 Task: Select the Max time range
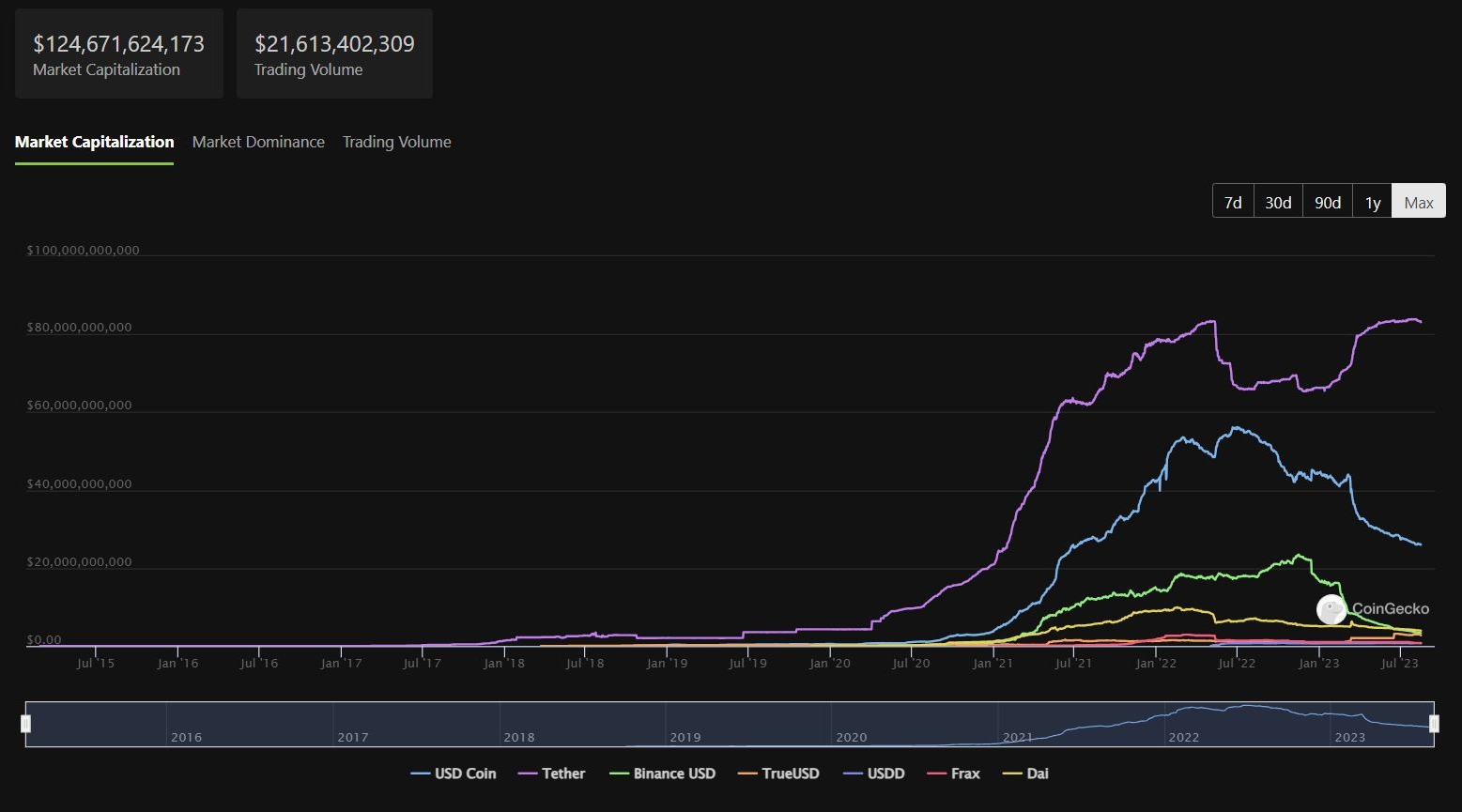1419,202
